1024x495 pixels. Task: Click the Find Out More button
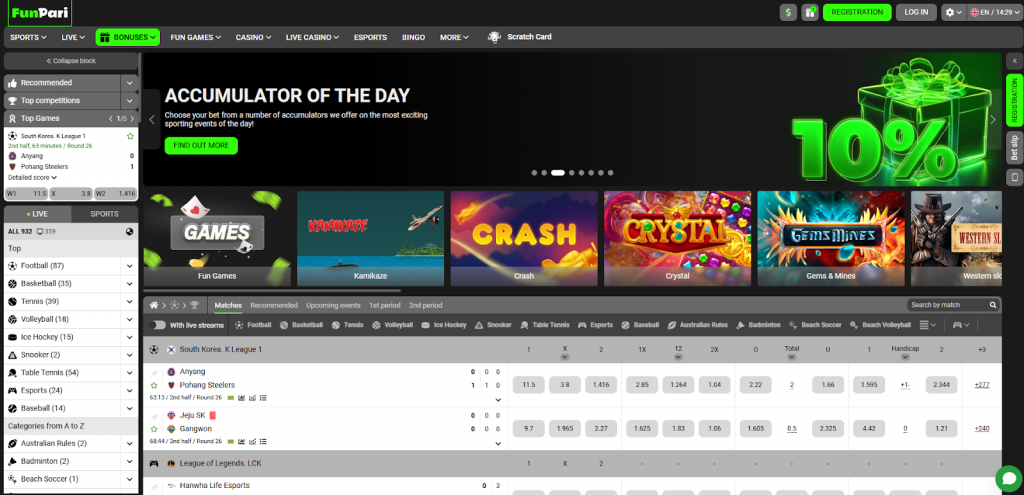201,145
